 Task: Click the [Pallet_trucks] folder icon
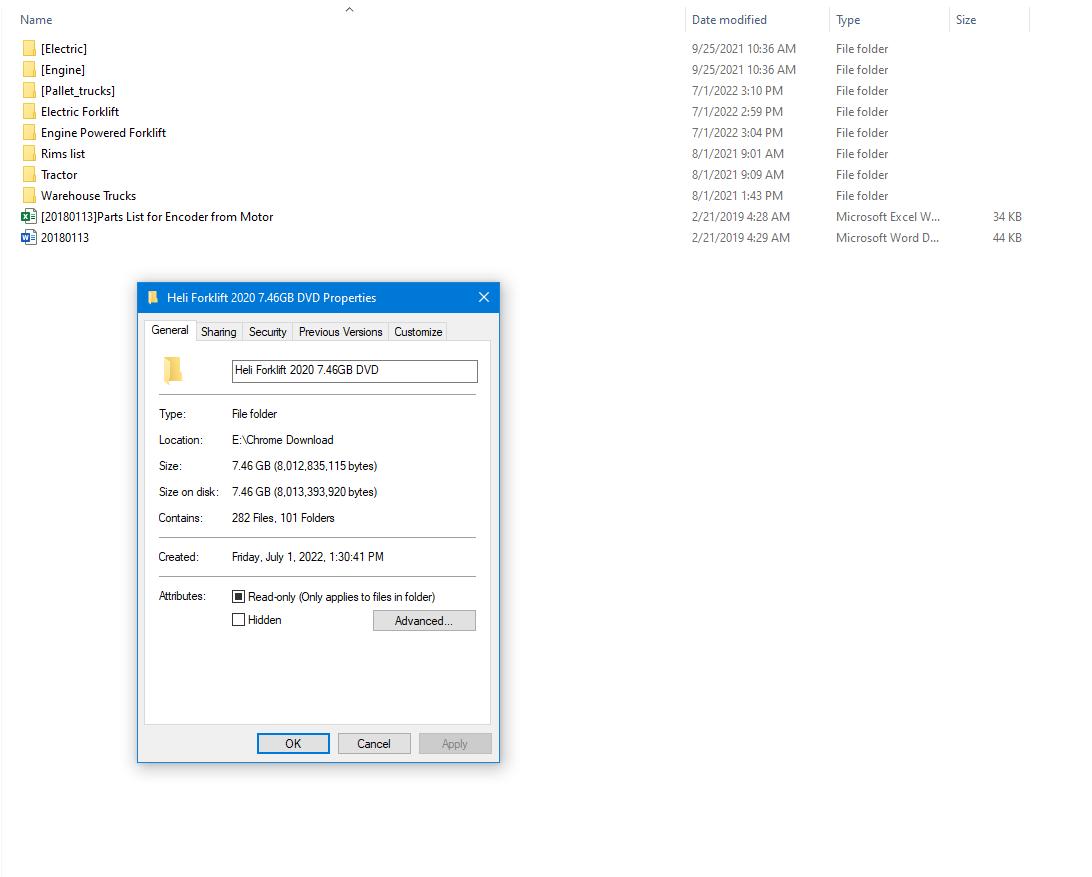pyautogui.click(x=29, y=91)
